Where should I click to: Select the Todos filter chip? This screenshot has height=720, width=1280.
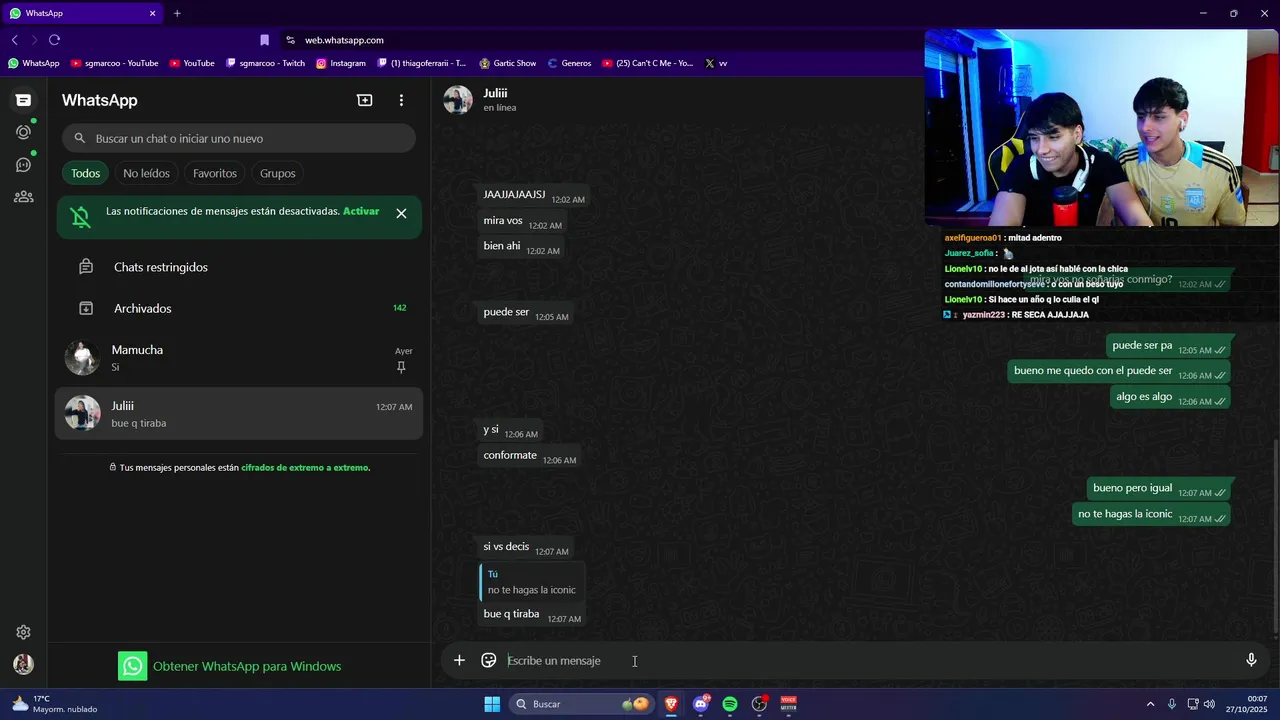pos(85,173)
